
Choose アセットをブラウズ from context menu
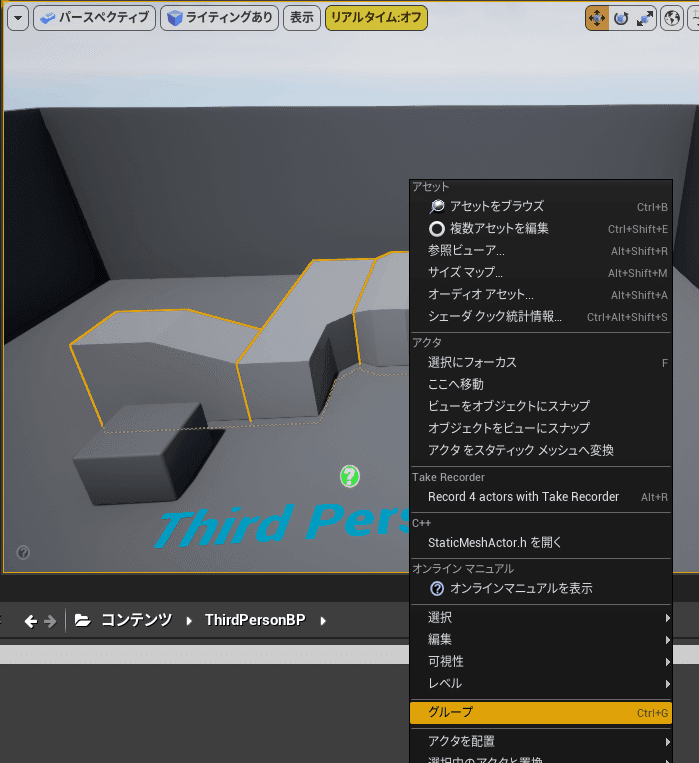[x=541, y=206]
